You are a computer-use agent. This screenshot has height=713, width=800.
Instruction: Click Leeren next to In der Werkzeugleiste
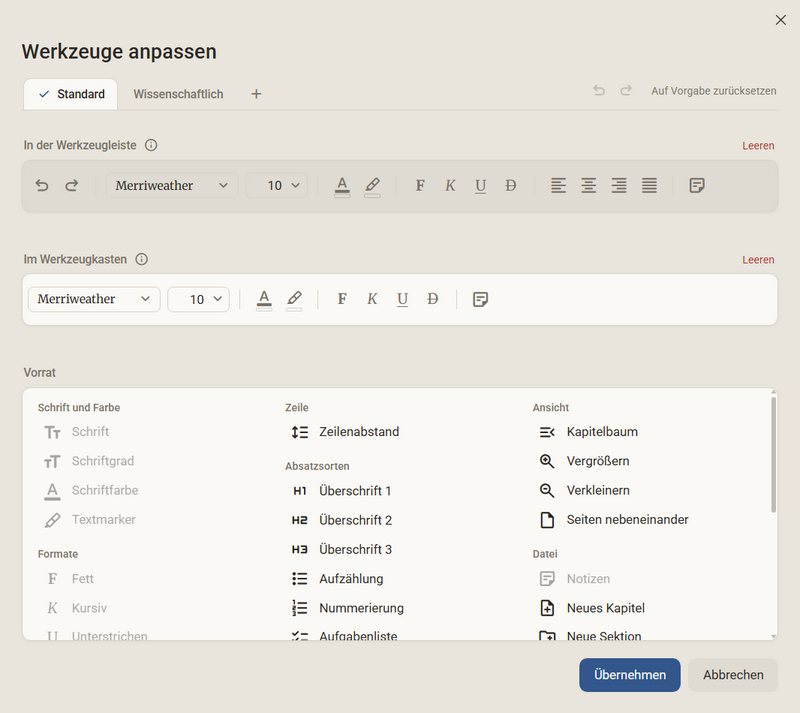pyautogui.click(x=758, y=146)
